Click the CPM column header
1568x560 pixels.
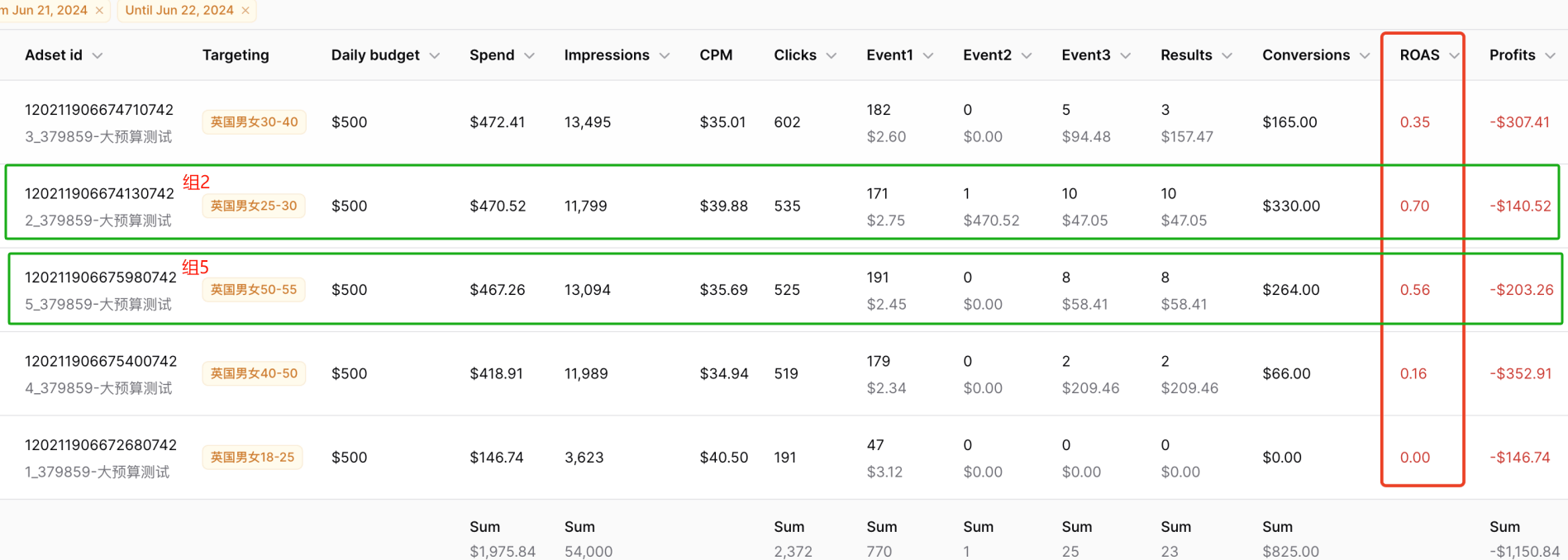click(x=716, y=55)
